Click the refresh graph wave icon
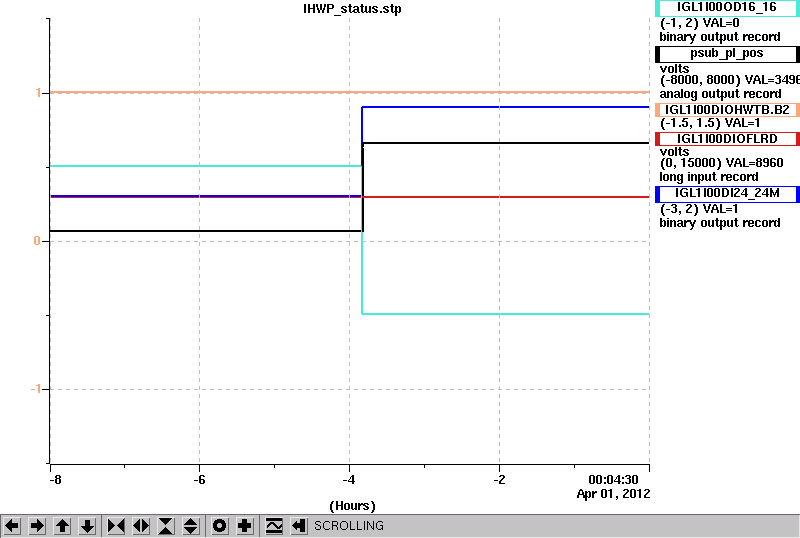Viewport: 800px width, 538px height. (x=274, y=526)
